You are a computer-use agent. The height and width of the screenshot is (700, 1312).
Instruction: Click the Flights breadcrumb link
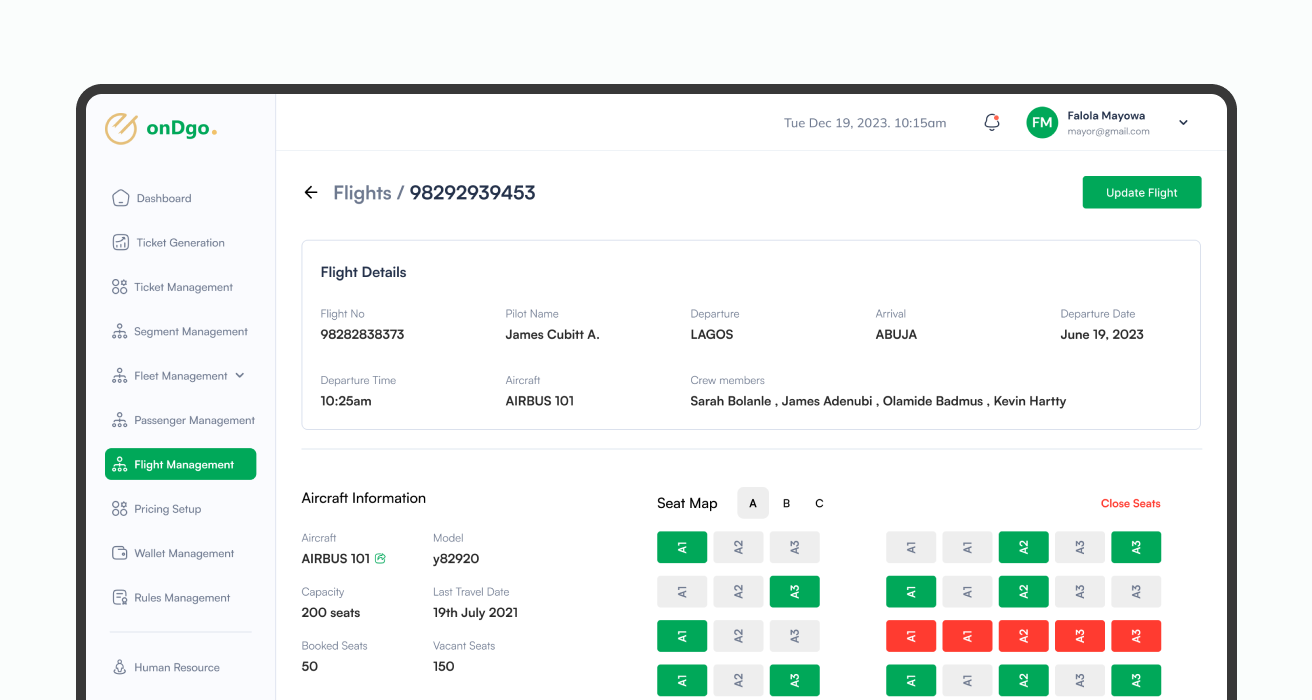[362, 192]
